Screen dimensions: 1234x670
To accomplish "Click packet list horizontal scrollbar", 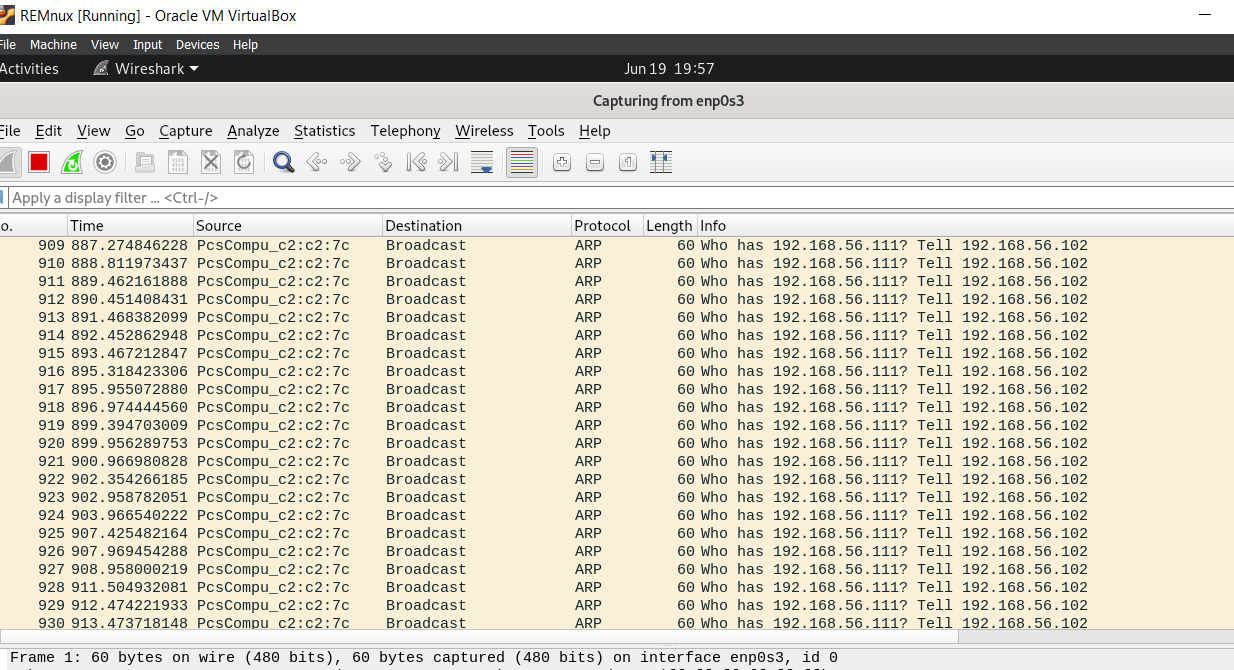I will tap(480, 637).
